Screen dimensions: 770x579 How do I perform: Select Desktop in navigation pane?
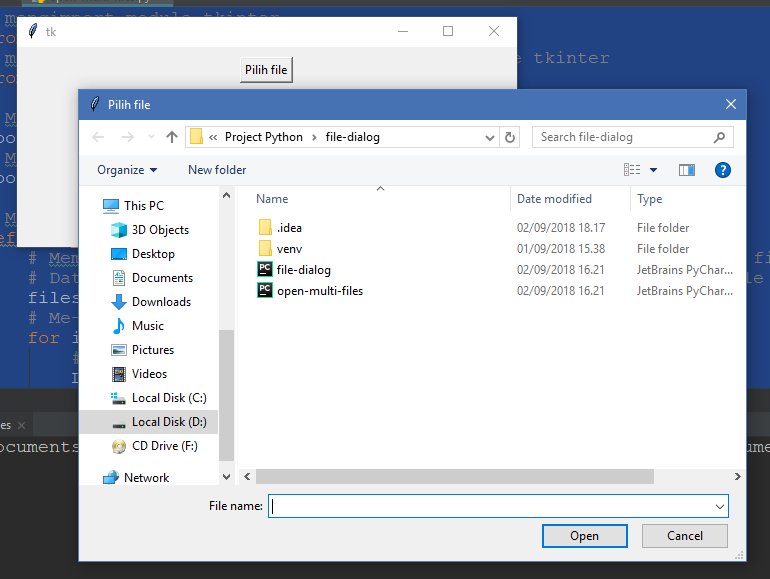point(153,254)
